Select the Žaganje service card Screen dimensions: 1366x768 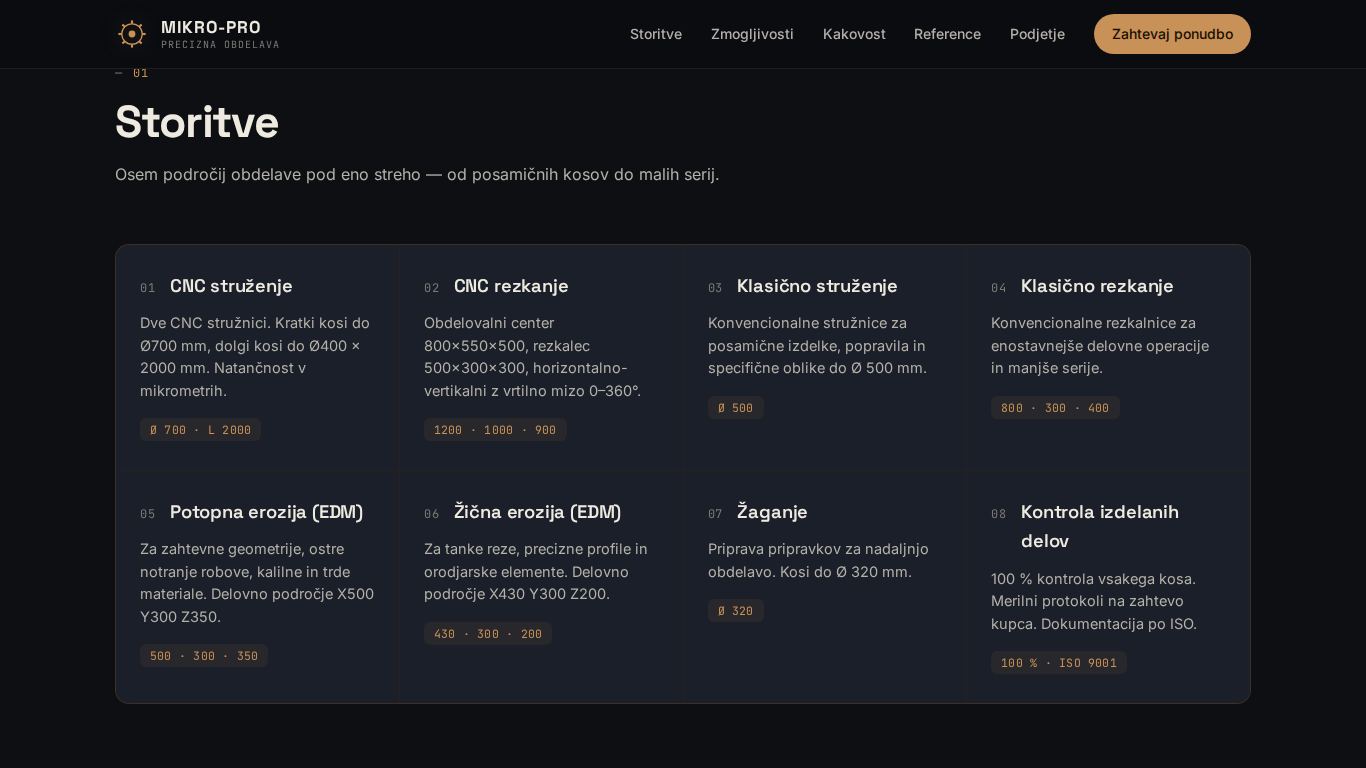(x=772, y=512)
